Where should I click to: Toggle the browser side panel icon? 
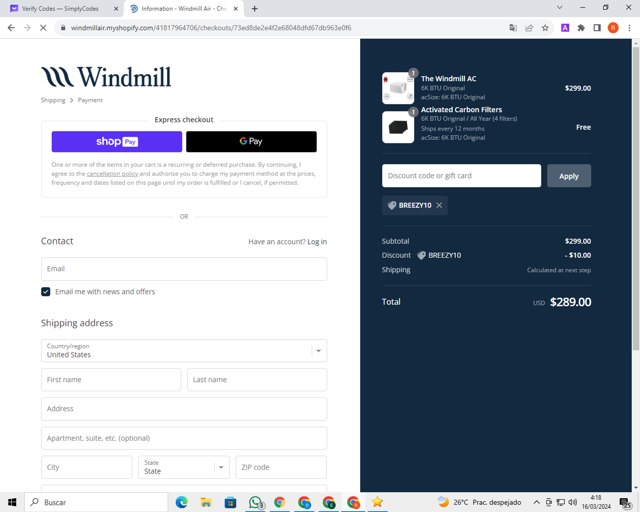(597, 28)
